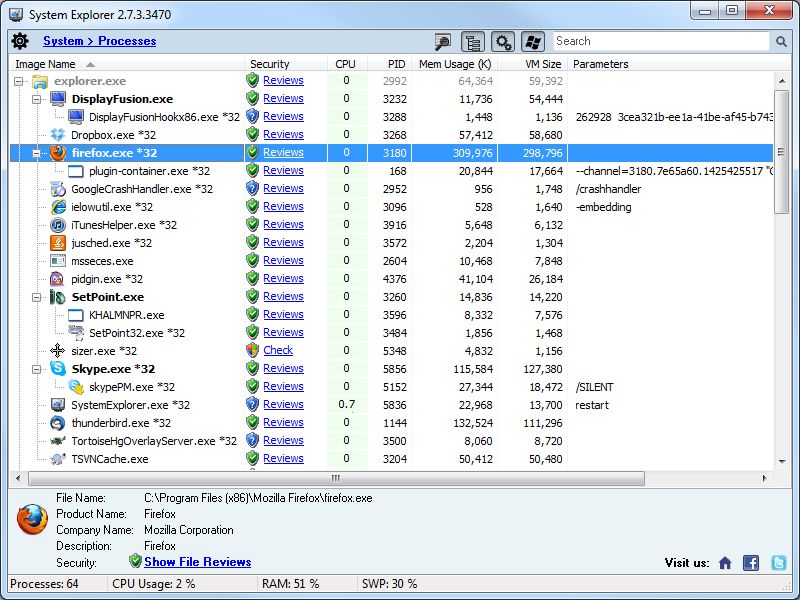Click the Twitter icon next to Visit us

pyautogui.click(x=776, y=562)
